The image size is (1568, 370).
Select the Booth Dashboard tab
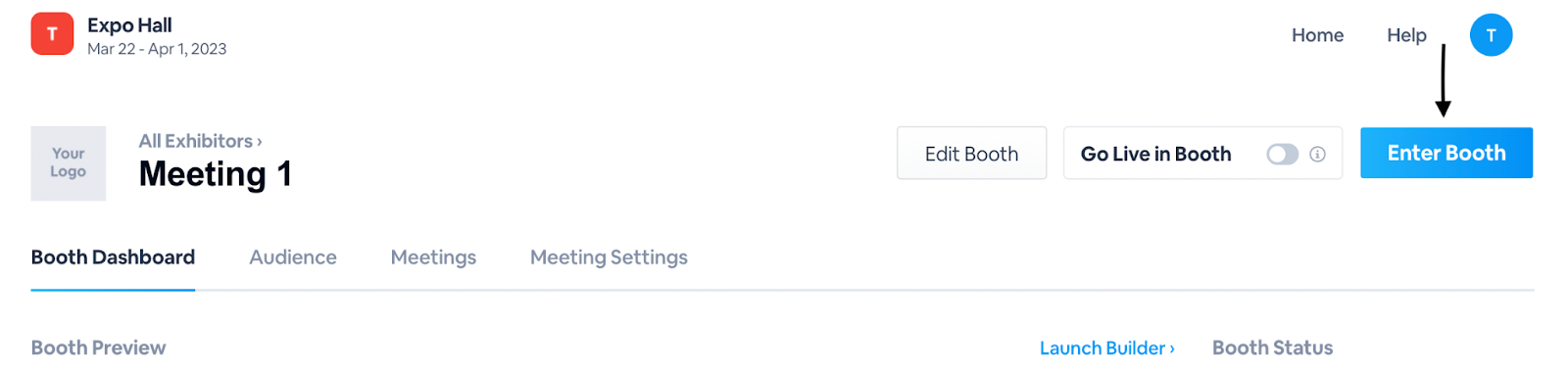[113, 257]
